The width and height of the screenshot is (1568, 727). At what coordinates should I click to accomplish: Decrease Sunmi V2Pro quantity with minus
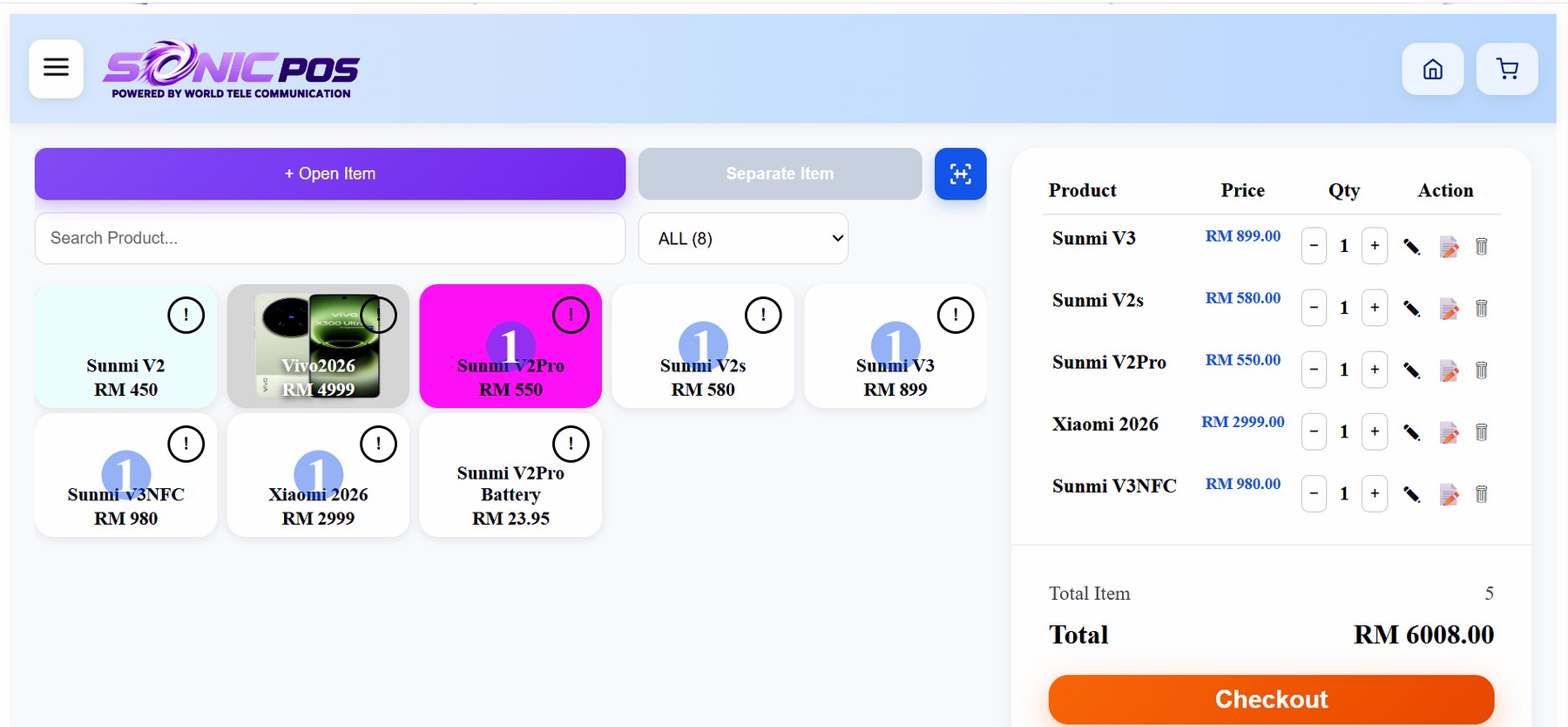point(1314,370)
